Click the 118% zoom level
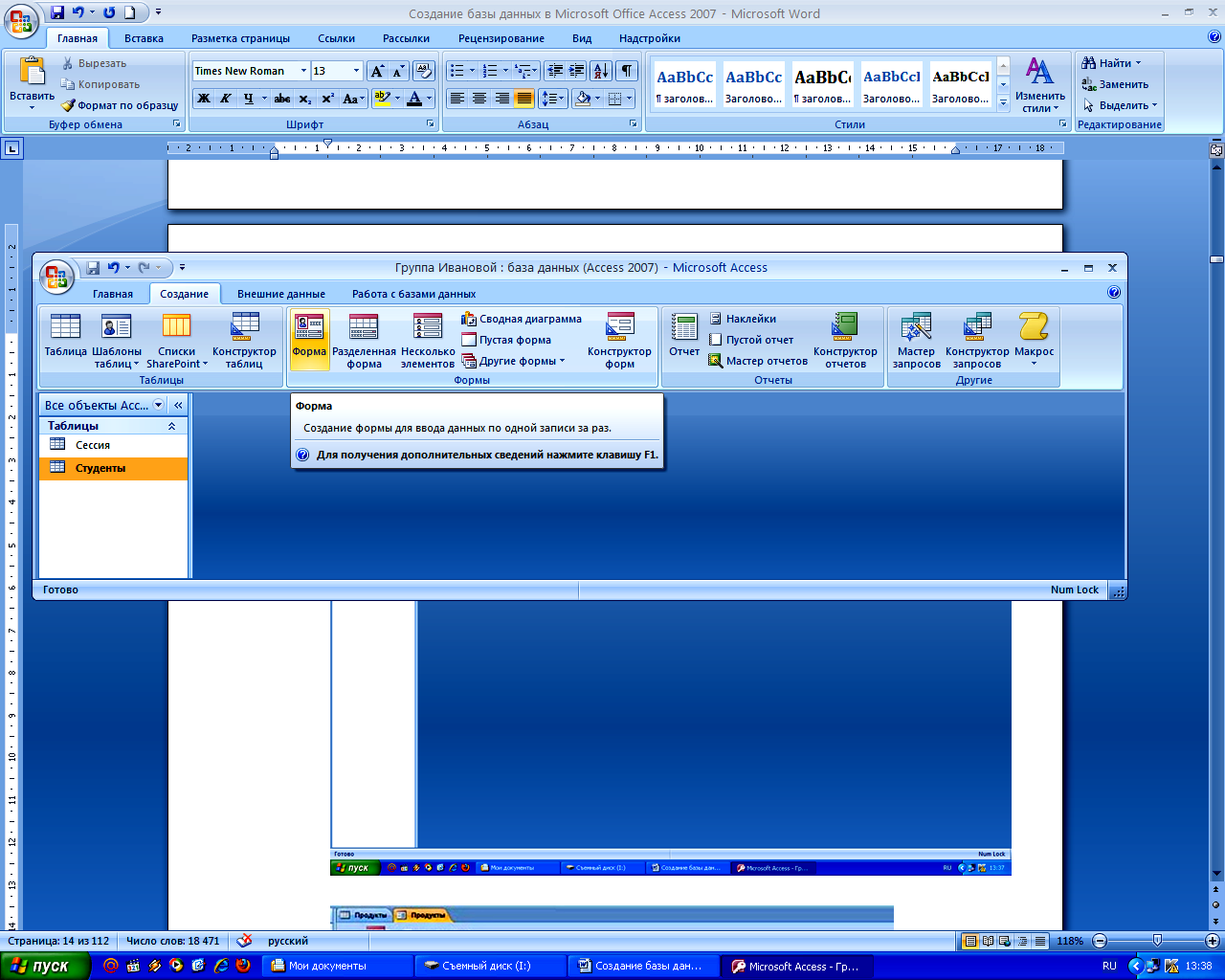This screenshot has height=980, width=1225. click(1070, 941)
